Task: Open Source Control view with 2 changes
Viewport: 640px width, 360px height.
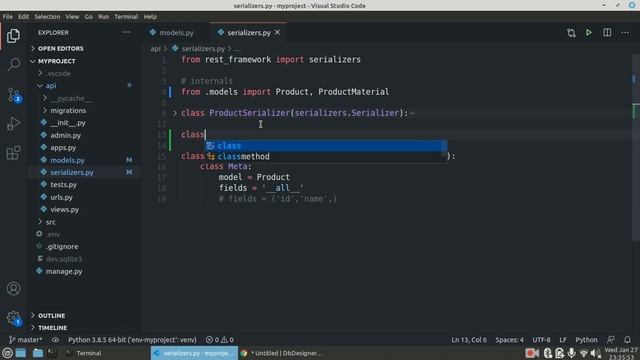Action: tap(14, 95)
